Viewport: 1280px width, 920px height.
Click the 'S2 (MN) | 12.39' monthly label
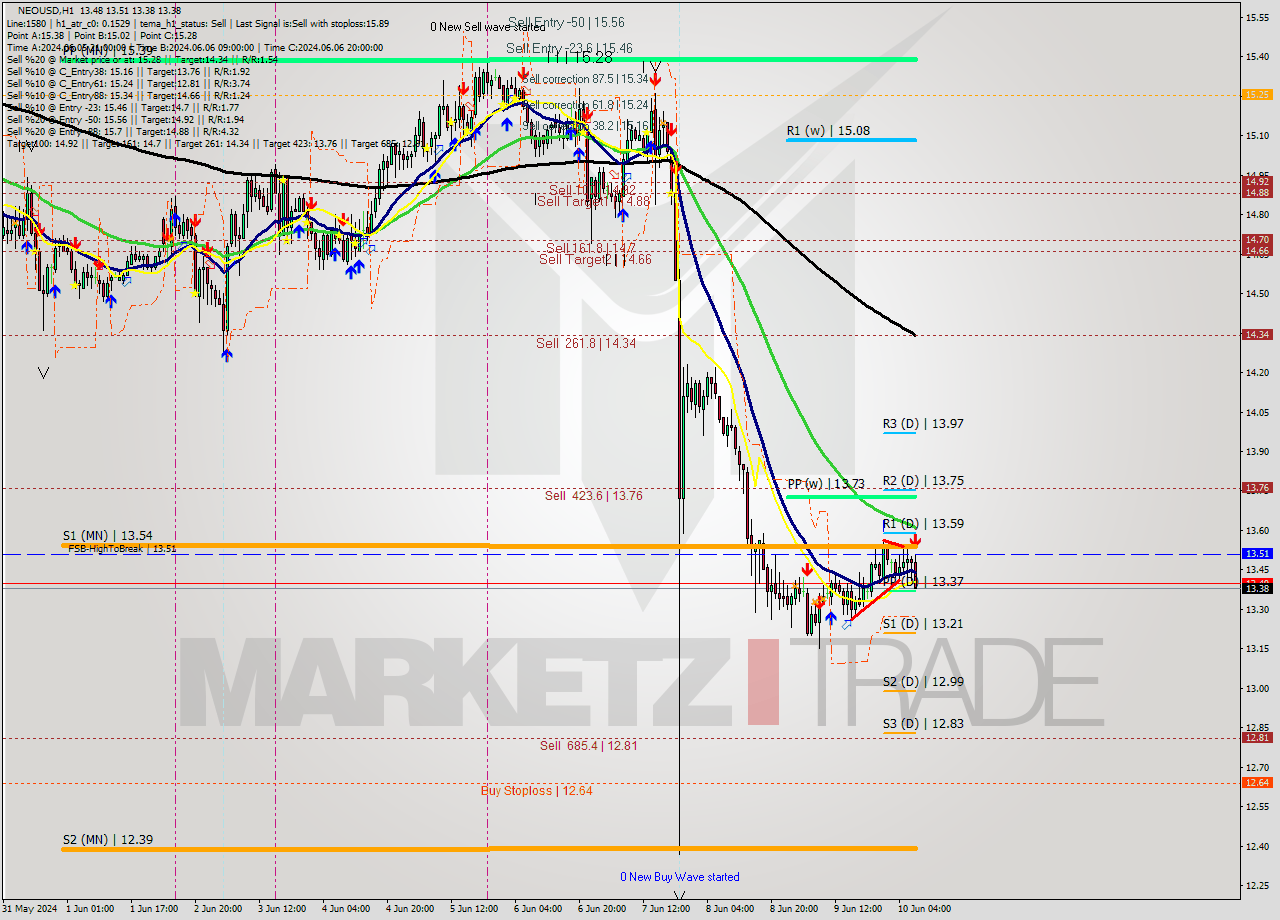point(107,840)
